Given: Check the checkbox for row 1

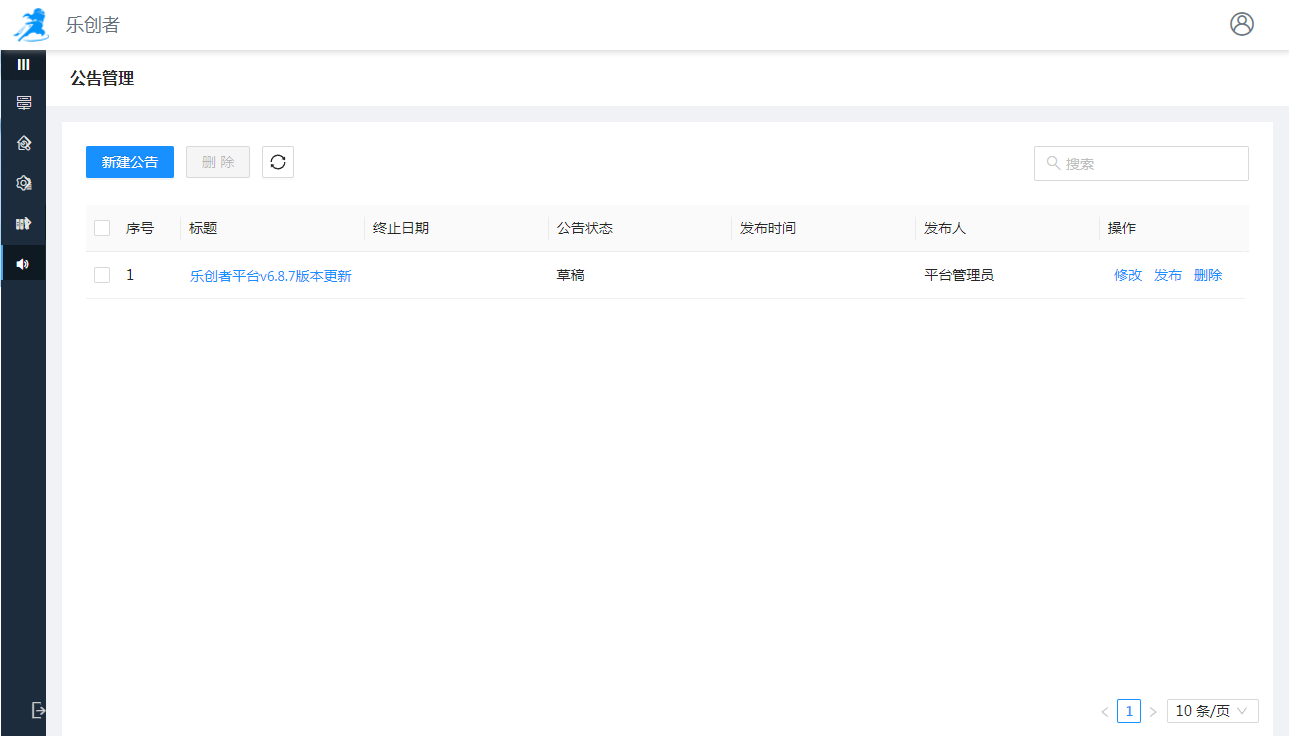Looking at the screenshot, I should click(x=102, y=275).
